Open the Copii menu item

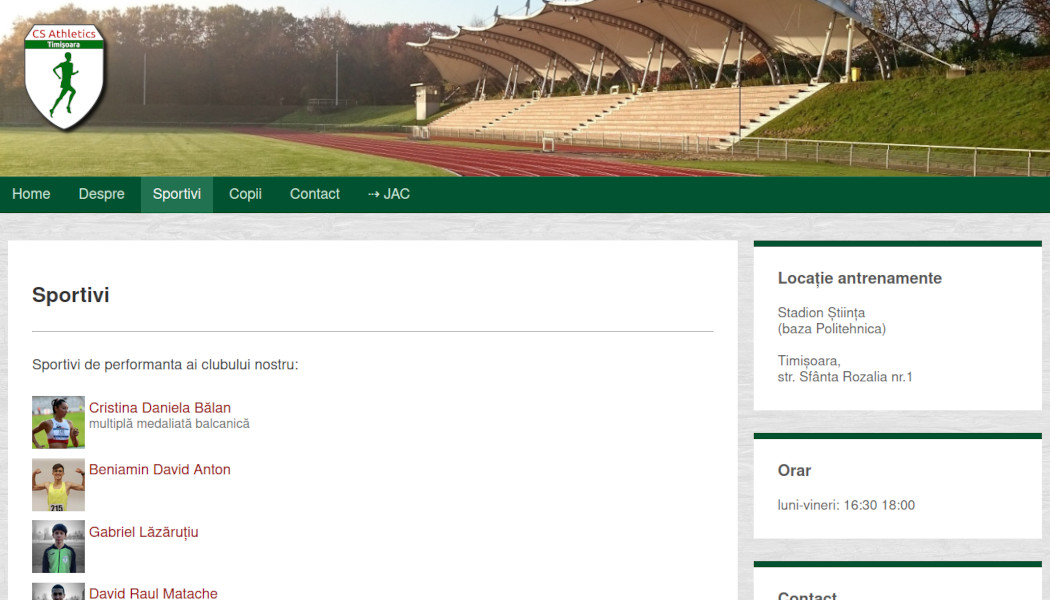[x=245, y=194]
